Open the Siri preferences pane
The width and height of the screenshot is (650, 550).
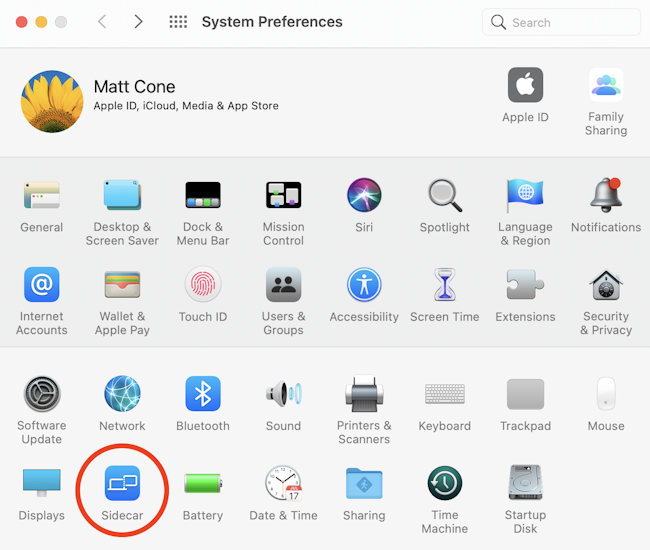364,195
